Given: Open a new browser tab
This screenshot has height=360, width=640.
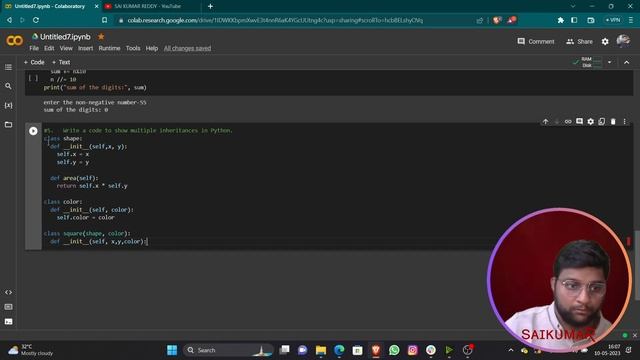Looking at the screenshot, I should (x=210, y=7).
